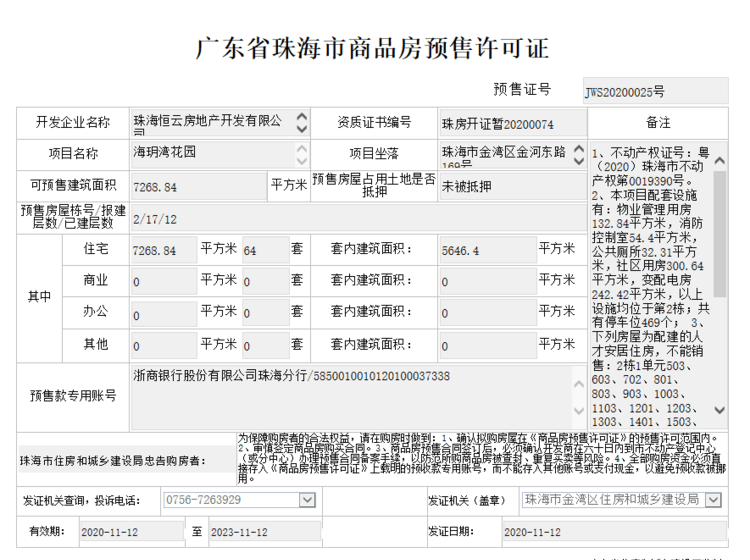Open the complaint phone number dropdown

[x=307, y=500]
